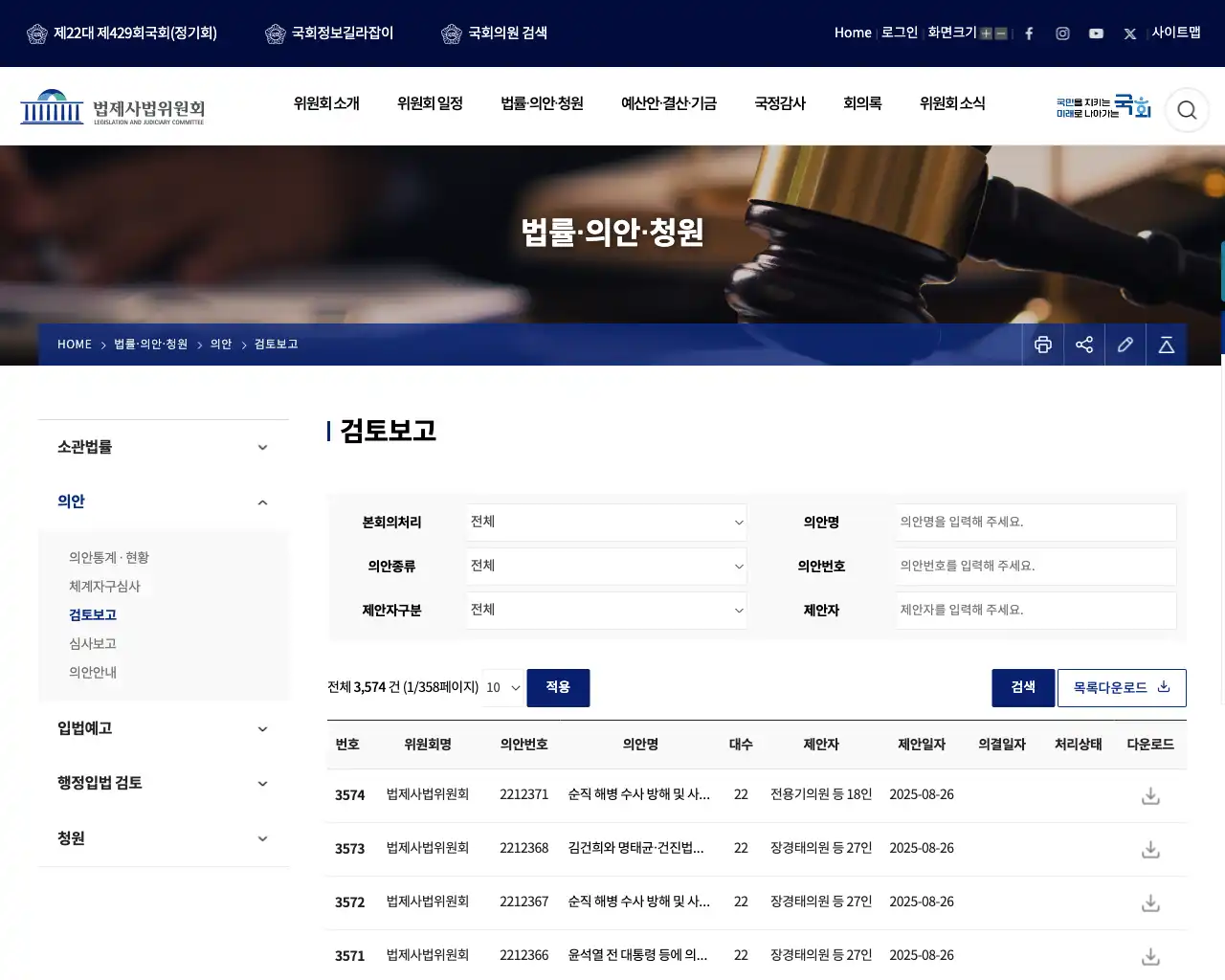Open the 본회의처리 dropdown

click(607, 523)
